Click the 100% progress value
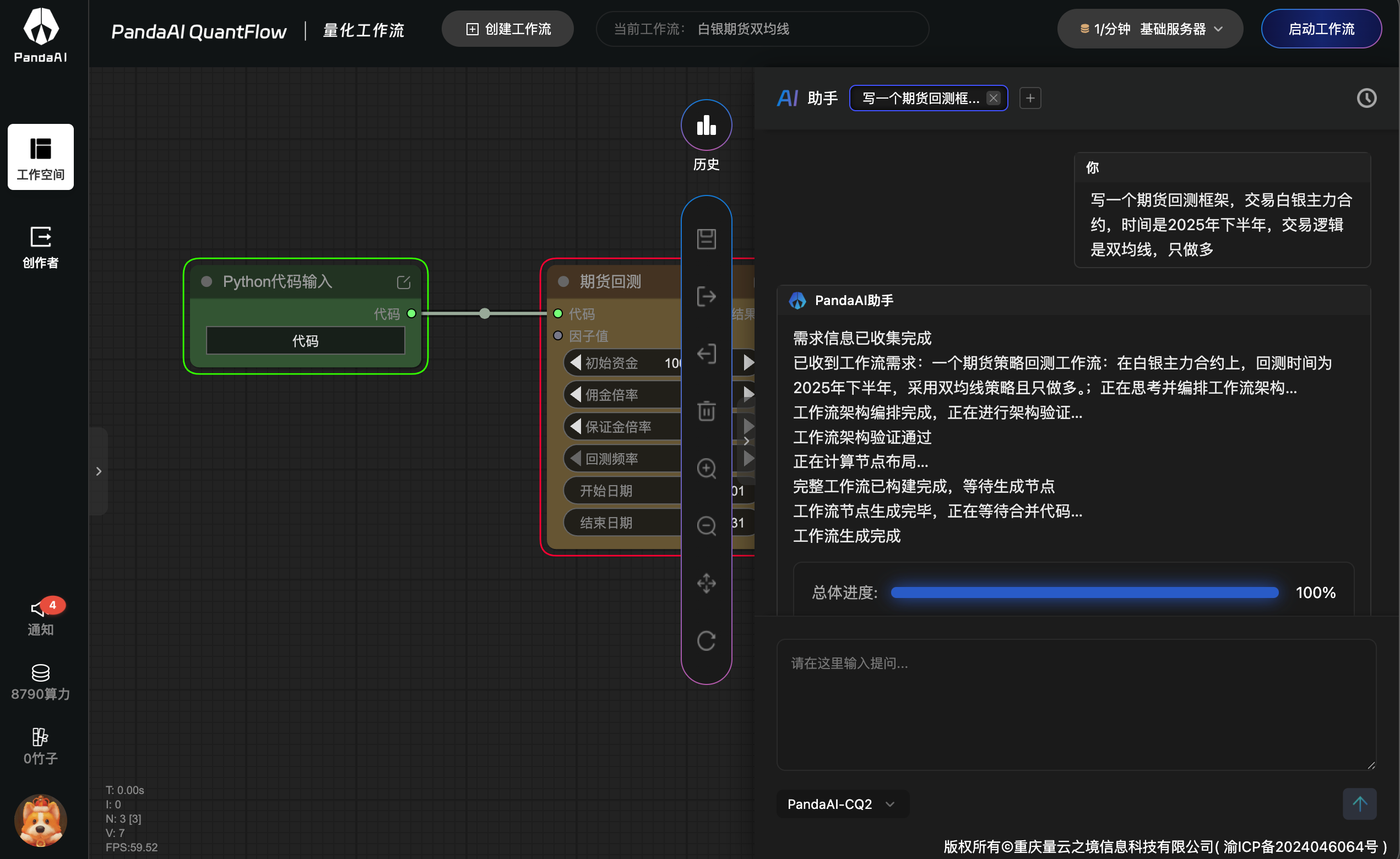The image size is (1400, 859). point(1315,592)
